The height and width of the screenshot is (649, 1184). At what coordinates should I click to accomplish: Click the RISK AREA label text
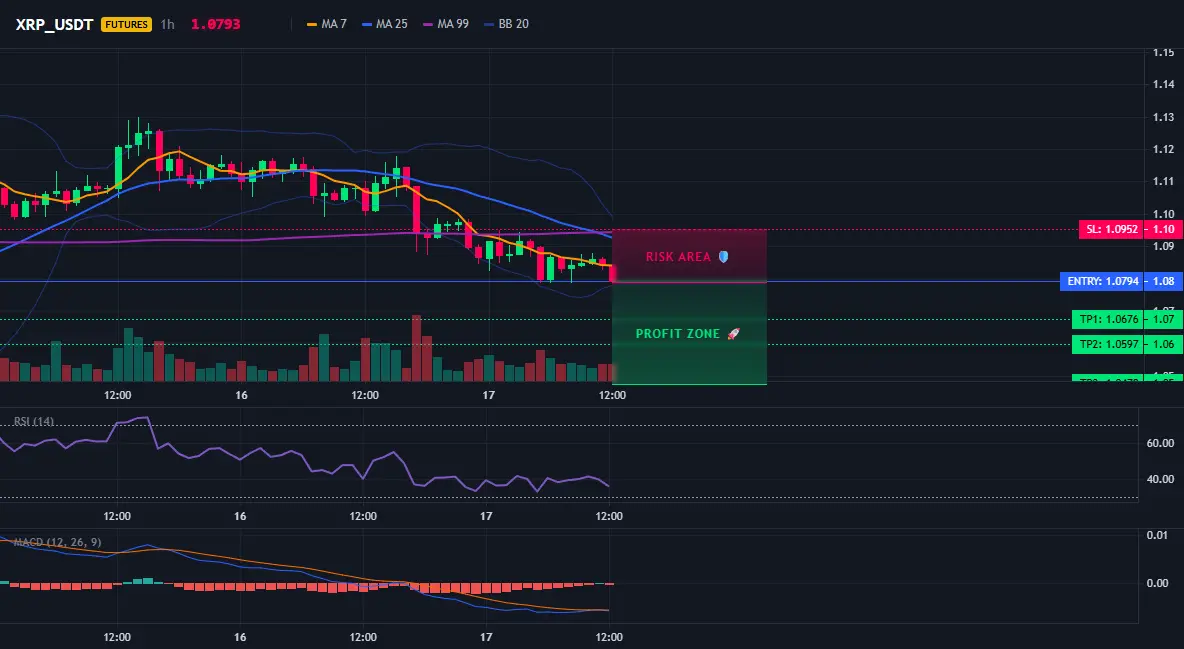678,257
